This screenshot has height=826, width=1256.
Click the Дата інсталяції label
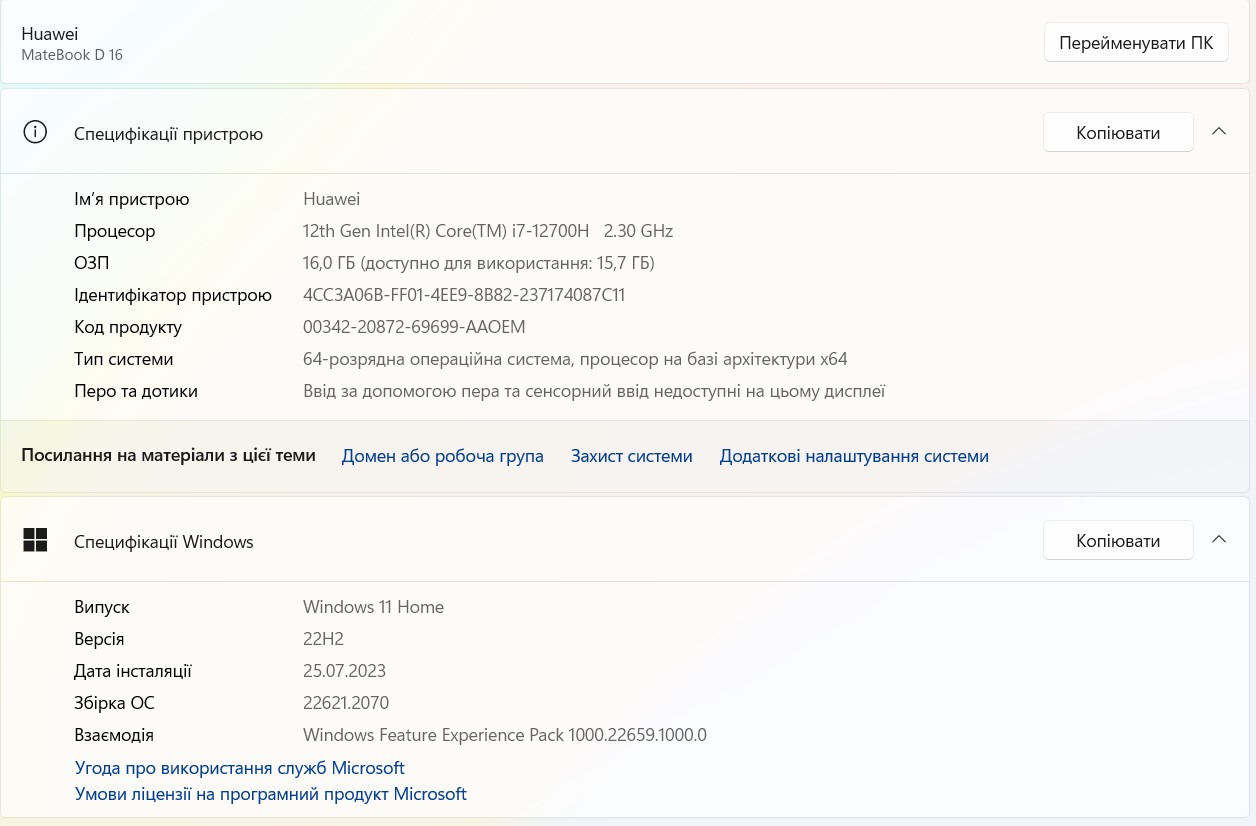pyautogui.click(x=133, y=671)
